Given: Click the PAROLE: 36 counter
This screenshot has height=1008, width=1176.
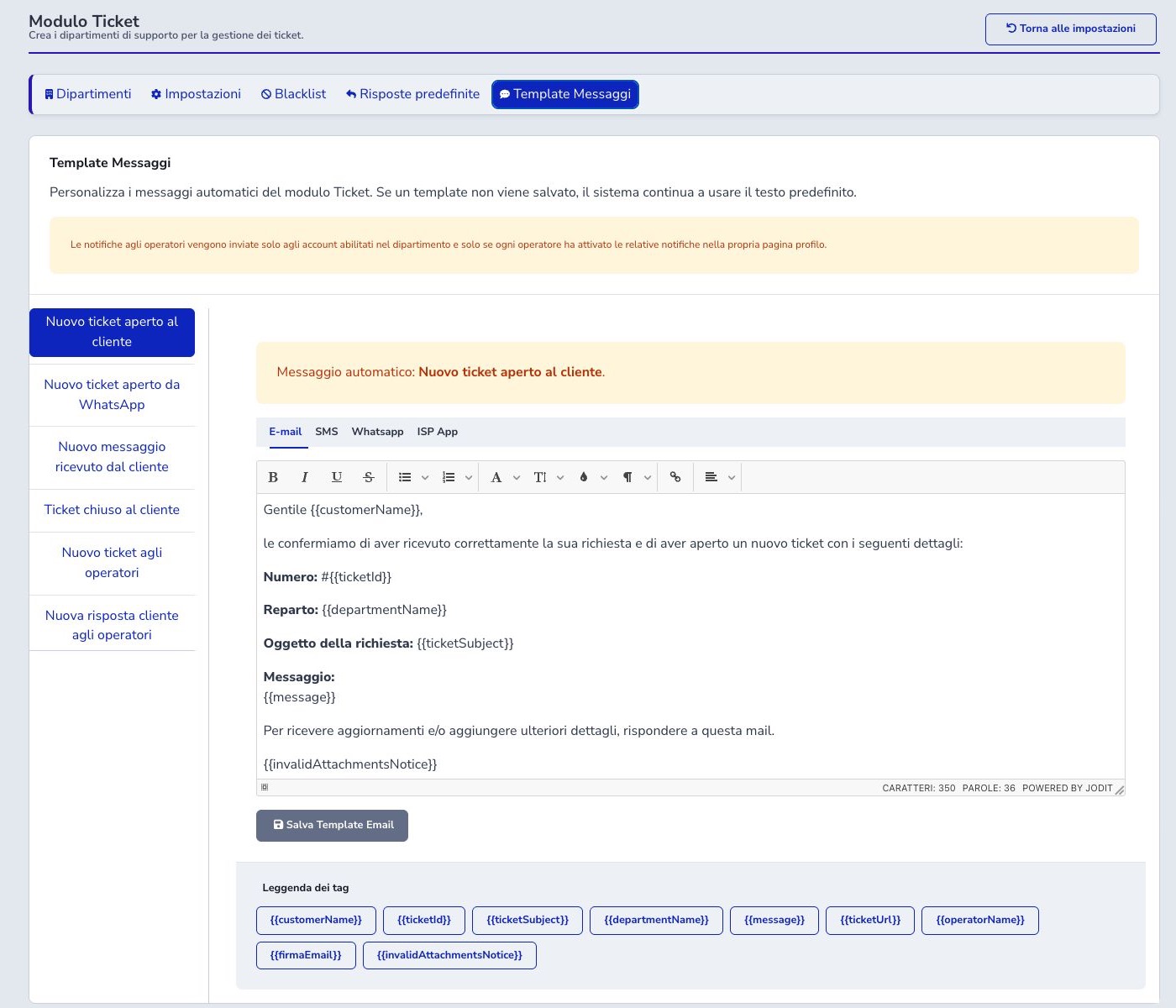Looking at the screenshot, I should (989, 788).
